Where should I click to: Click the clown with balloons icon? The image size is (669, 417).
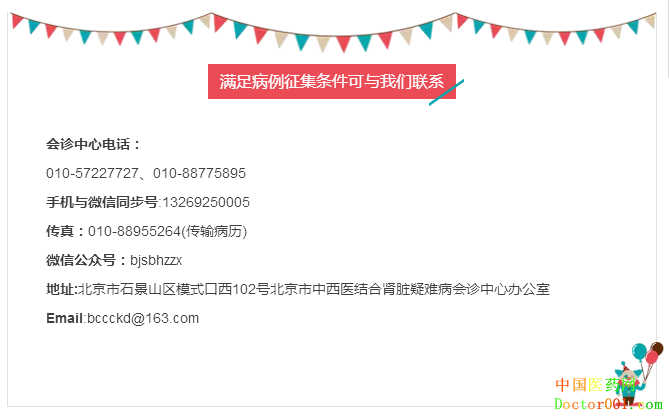[638, 374]
